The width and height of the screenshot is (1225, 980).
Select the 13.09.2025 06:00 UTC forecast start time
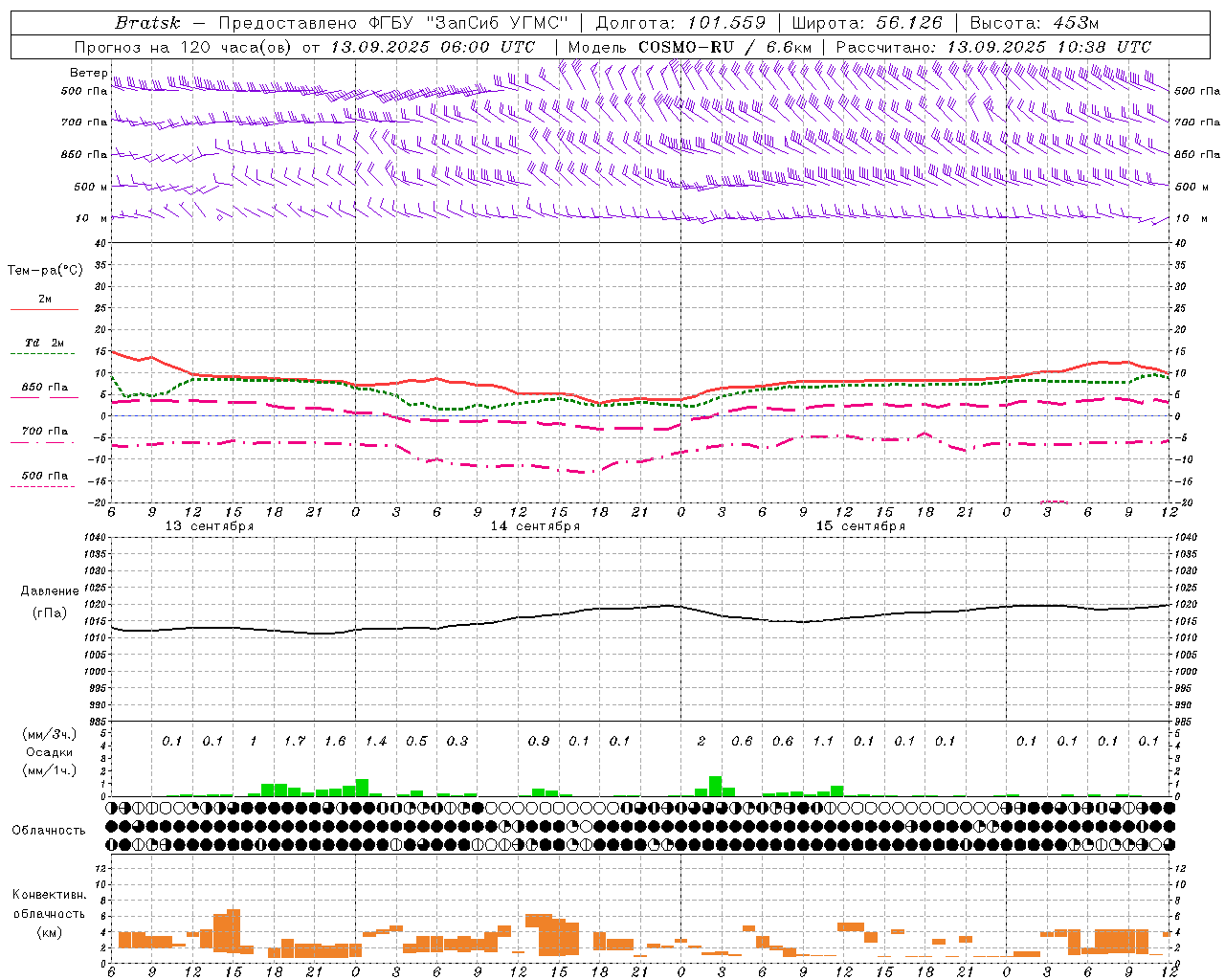[x=433, y=47]
